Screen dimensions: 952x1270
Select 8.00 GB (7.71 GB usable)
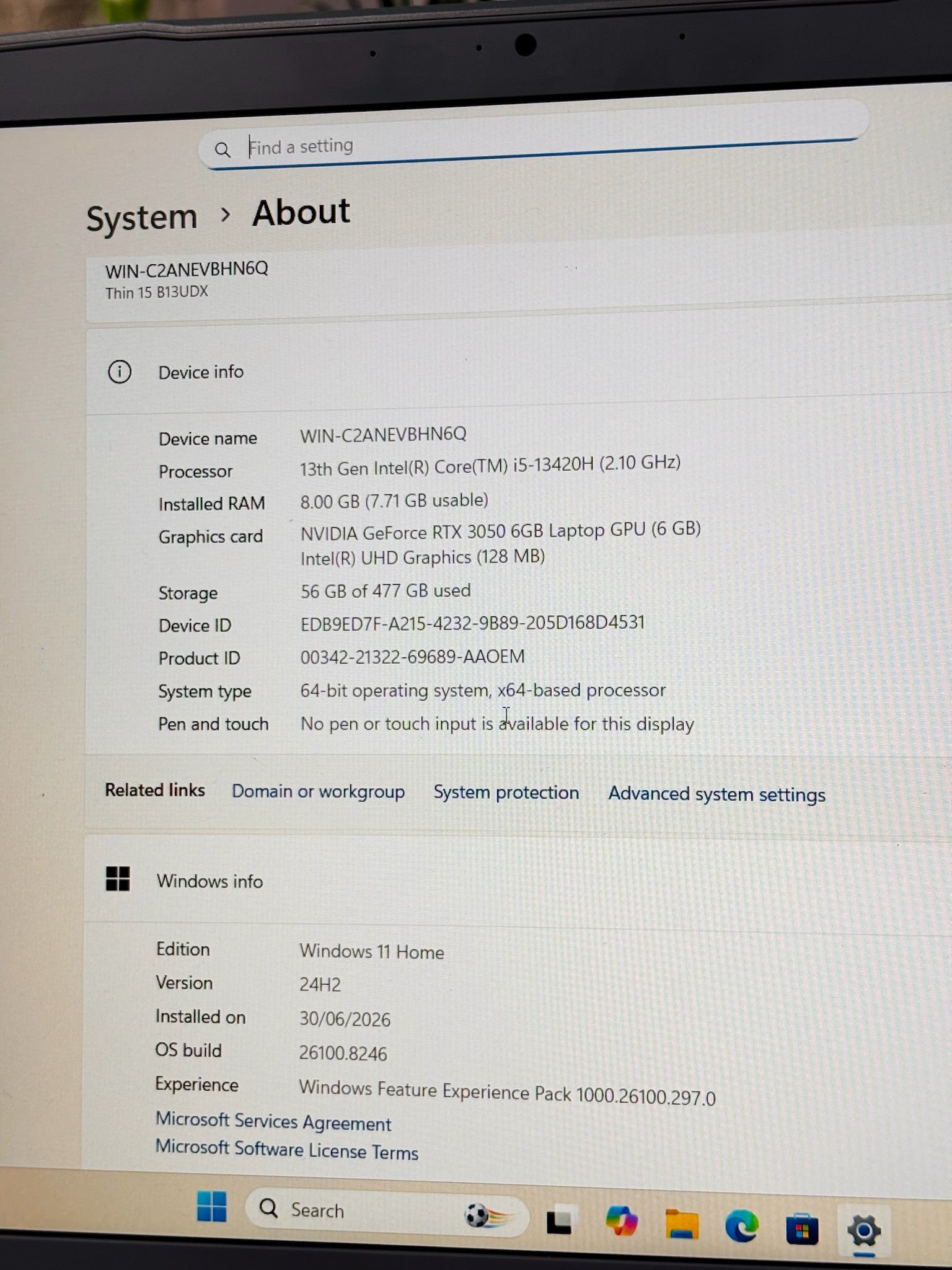tap(394, 500)
